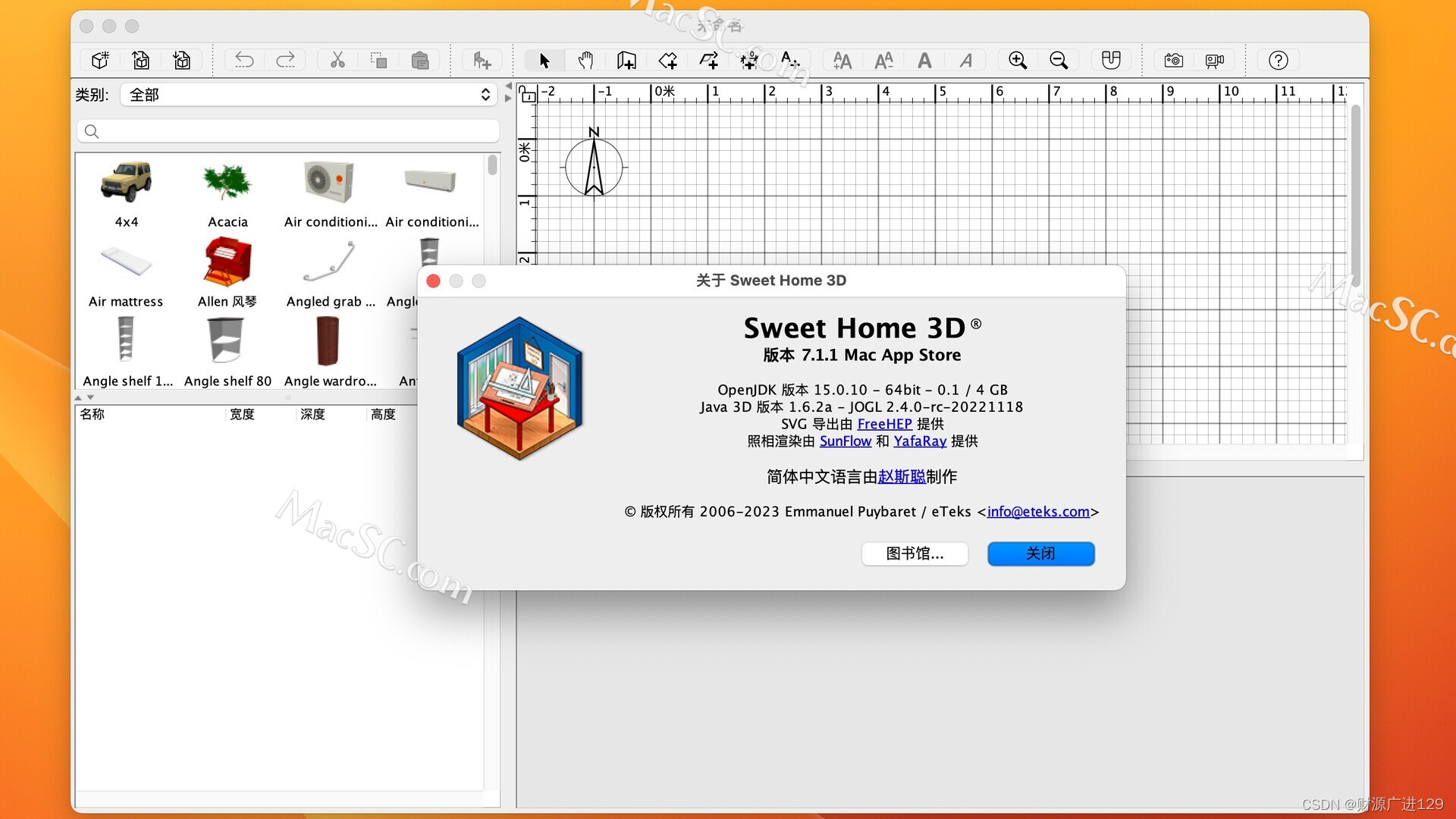
Task: Choose the Select arrow tool
Action: (x=544, y=60)
